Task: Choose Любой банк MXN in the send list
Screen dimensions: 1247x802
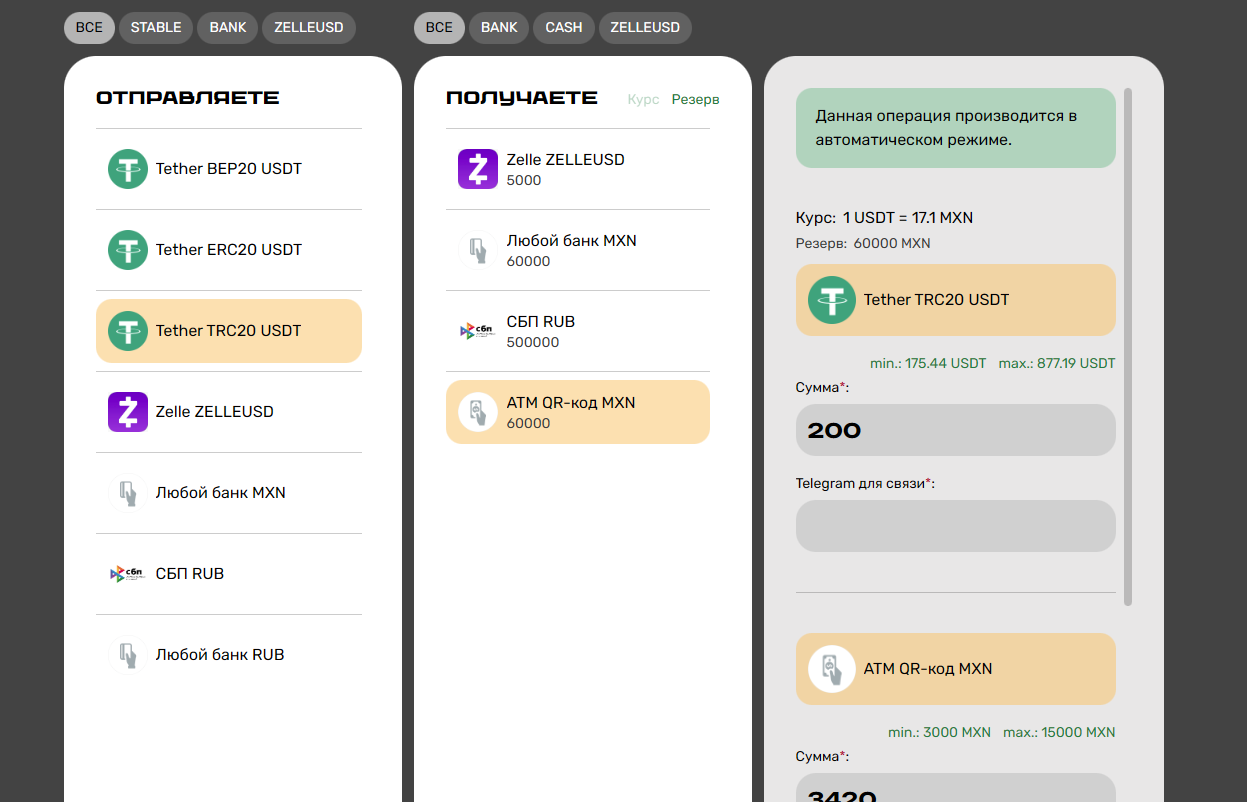Action: 220,493
